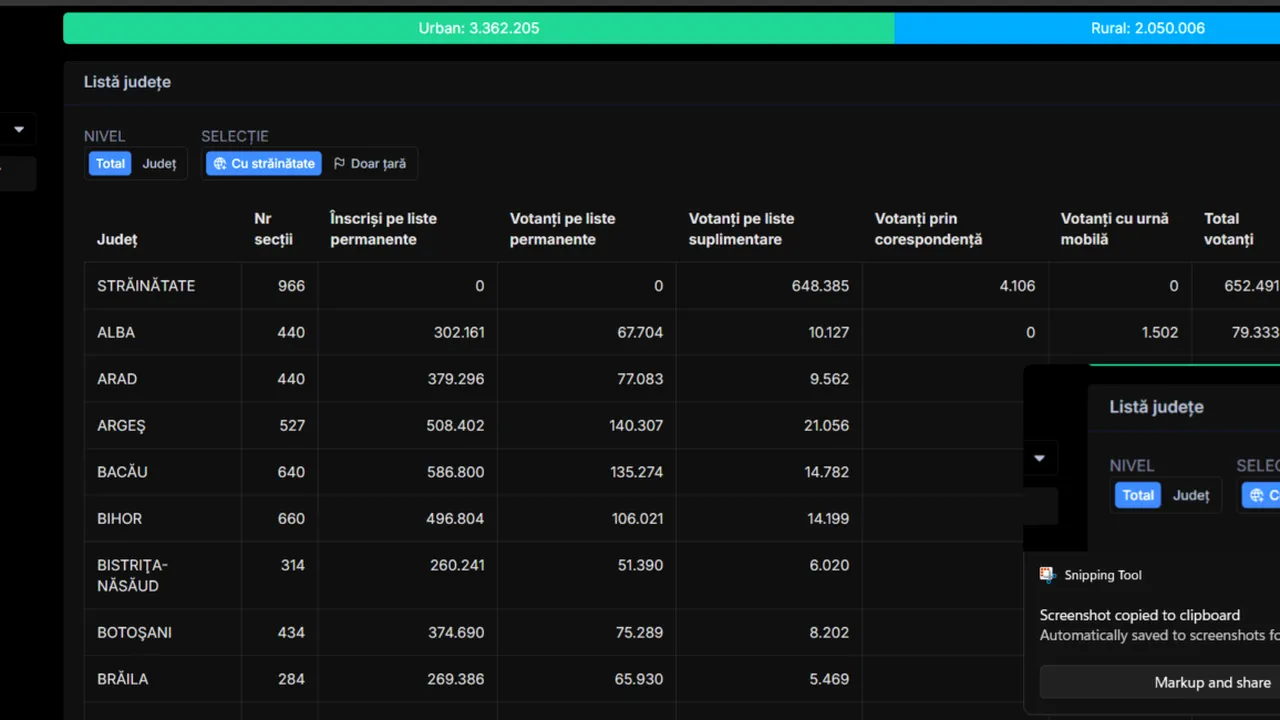The image size is (1280, 720).
Task: Click the Votanți prin corespondență column header
Action: point(928,229)
